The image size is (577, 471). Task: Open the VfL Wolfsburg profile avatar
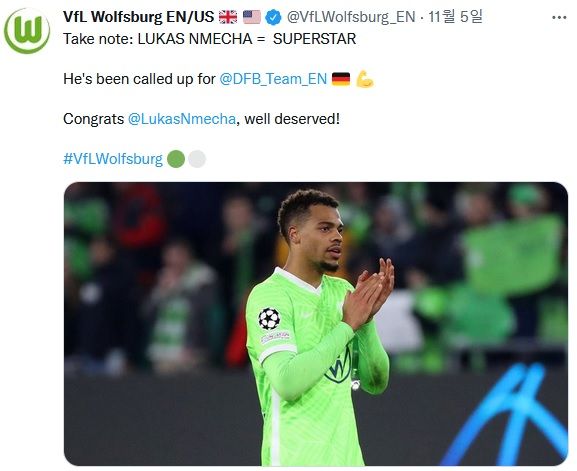point(27,31)
